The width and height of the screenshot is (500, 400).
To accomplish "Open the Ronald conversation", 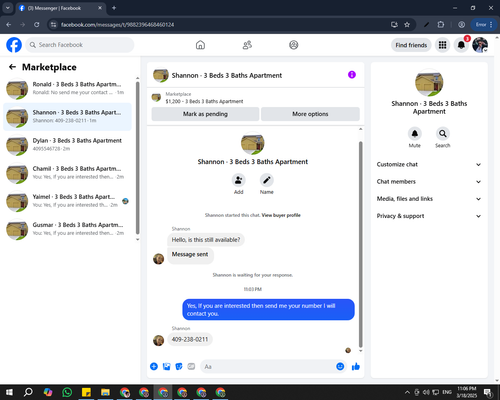I will pos(67,89).
